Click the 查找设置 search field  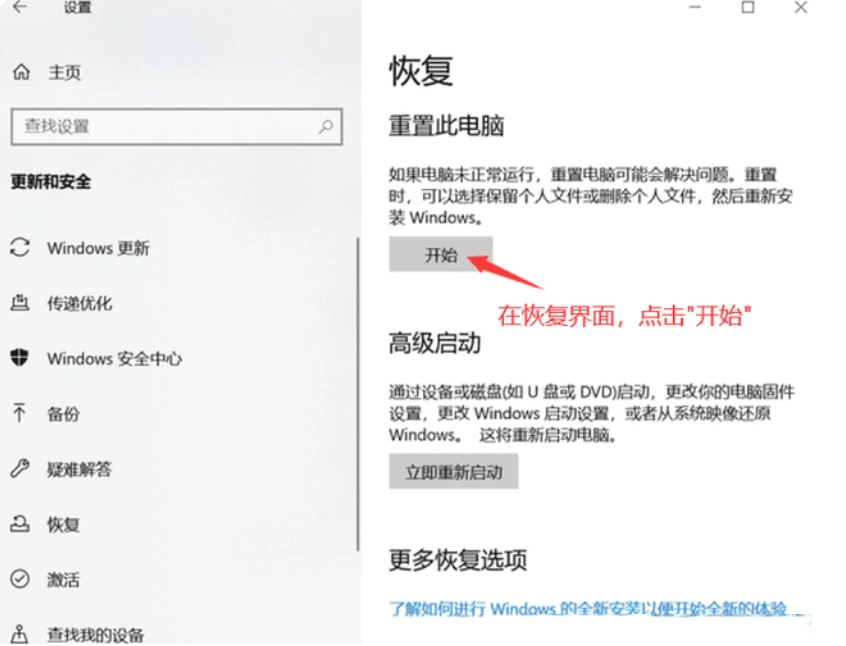pos(176,127)
